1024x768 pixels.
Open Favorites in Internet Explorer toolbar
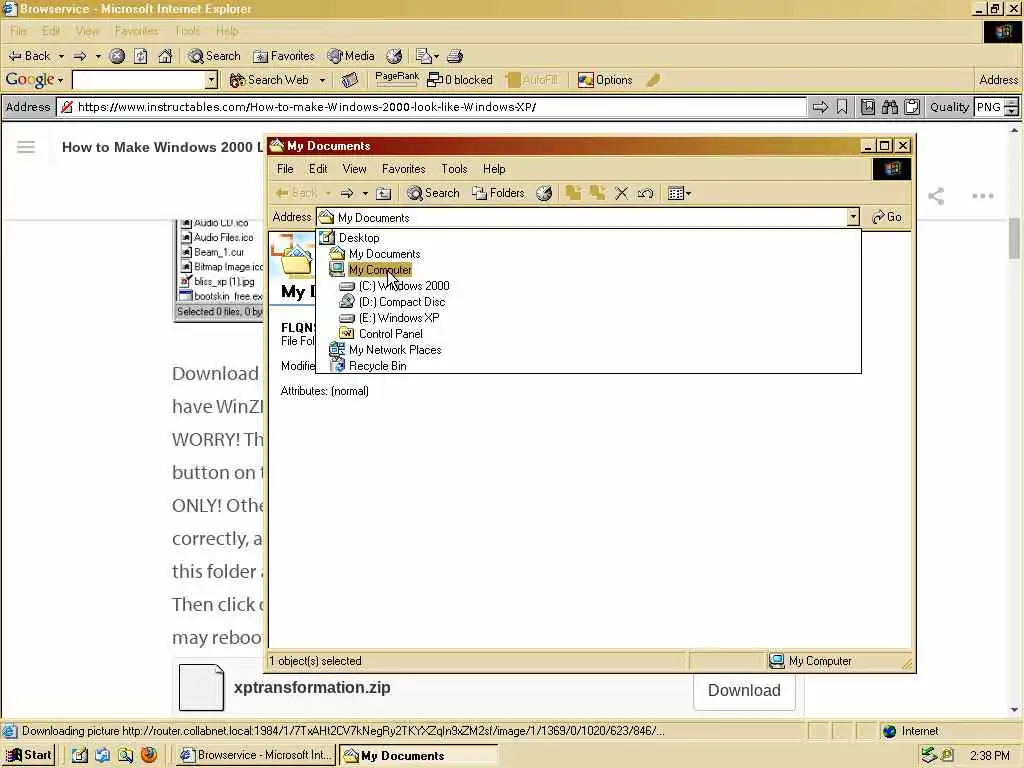coord(283,56)
